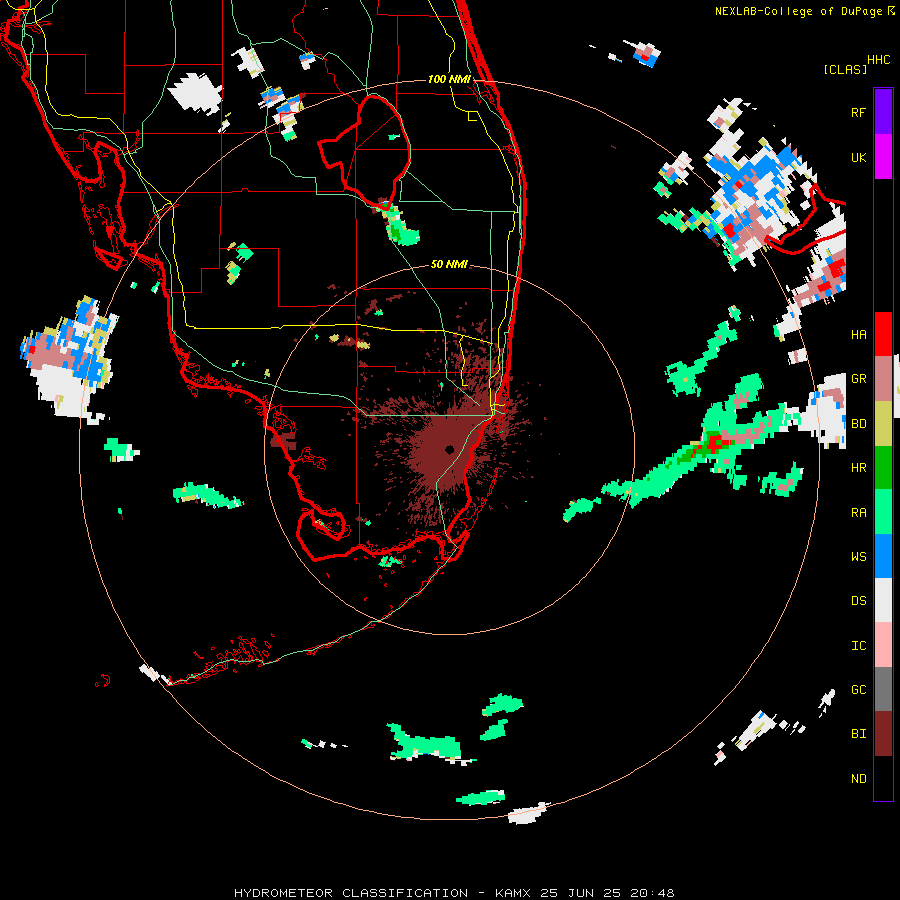Click the HR legend label
The height and width of the screenshot is (900, 900).
(858, 468)
